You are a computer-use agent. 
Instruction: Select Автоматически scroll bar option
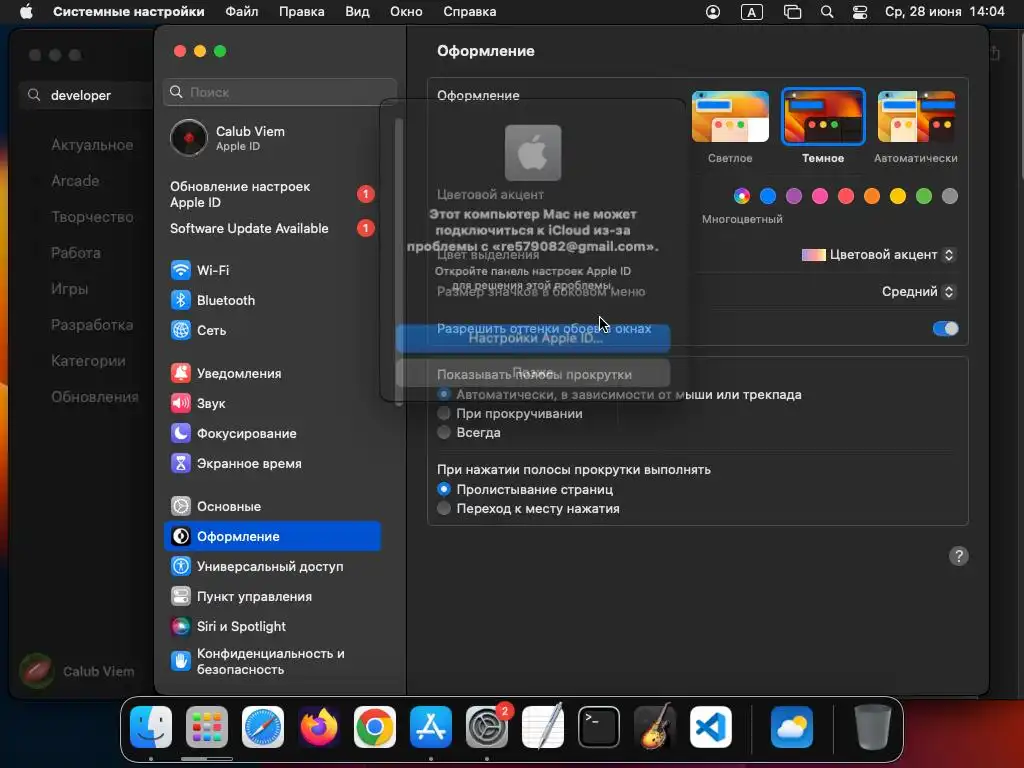pos(444,394)
